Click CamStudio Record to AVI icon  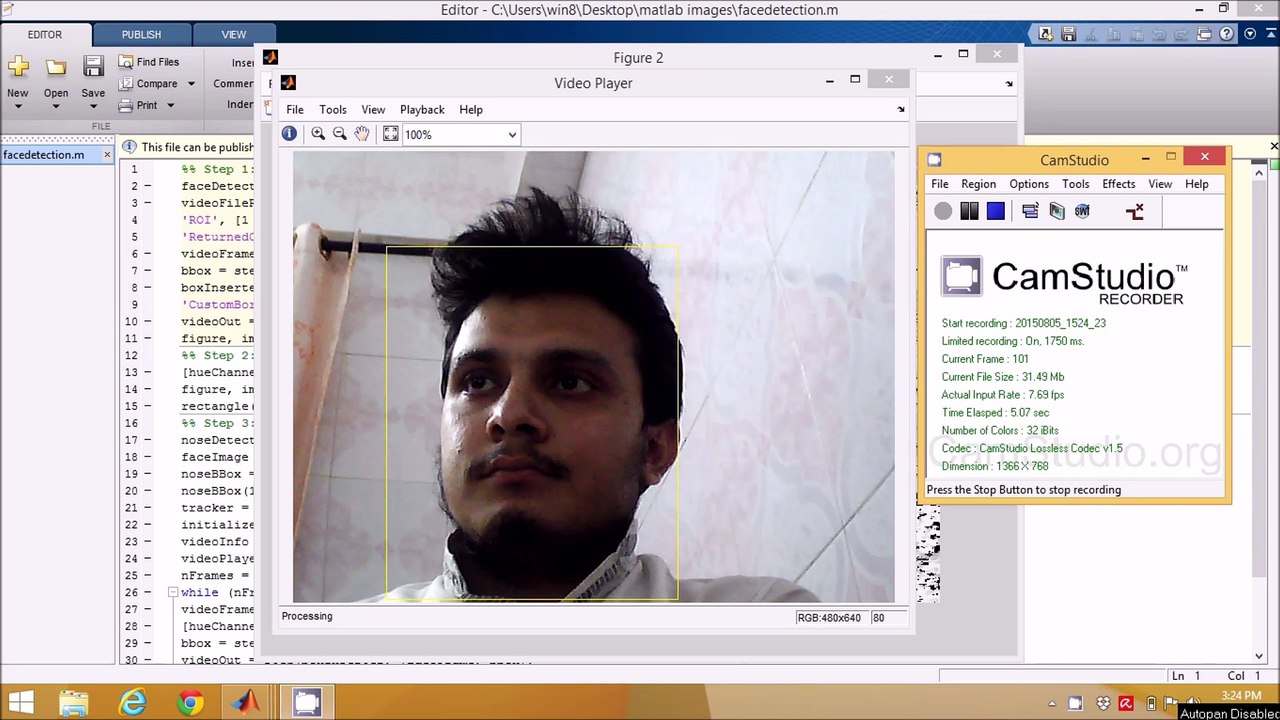1057,211
